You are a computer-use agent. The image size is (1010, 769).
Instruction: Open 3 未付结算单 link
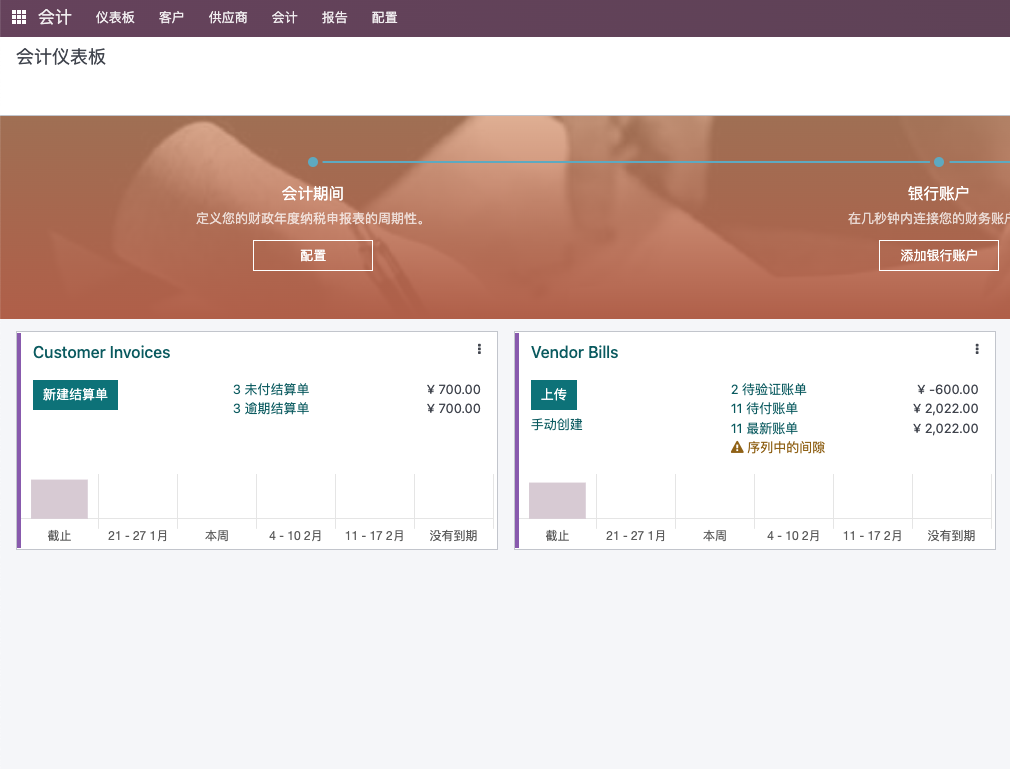point(271,390)
